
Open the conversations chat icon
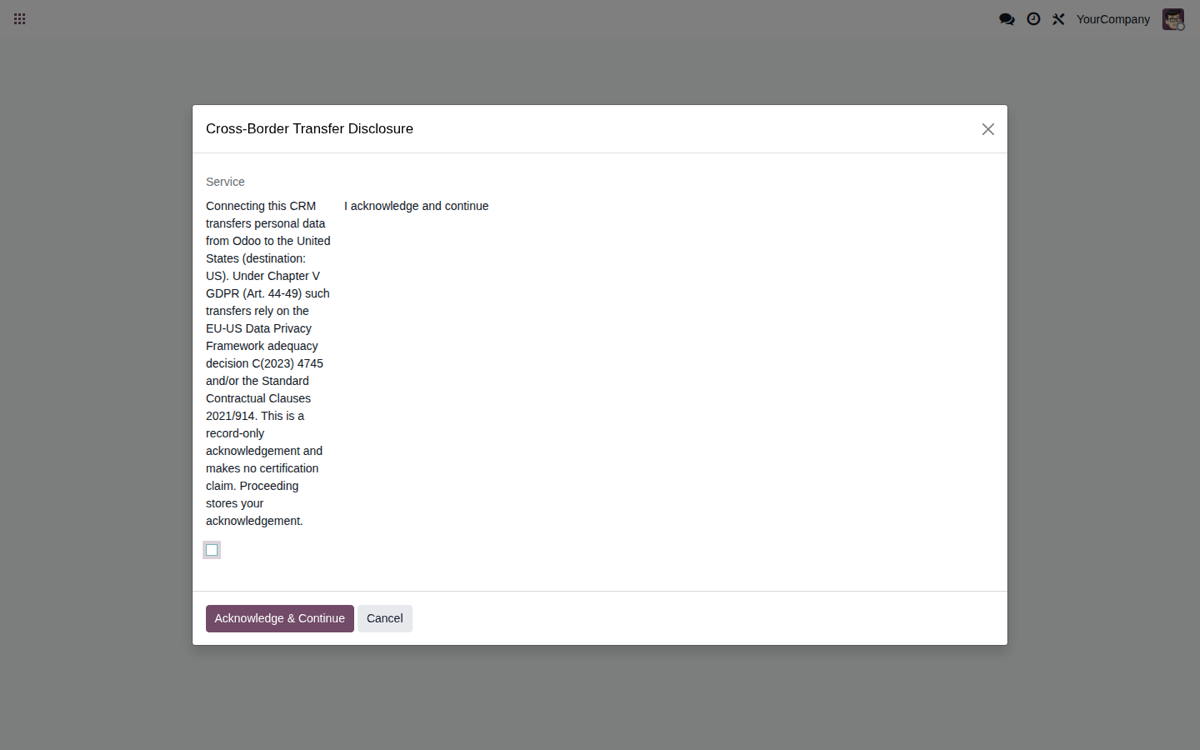coord(1007,19)
